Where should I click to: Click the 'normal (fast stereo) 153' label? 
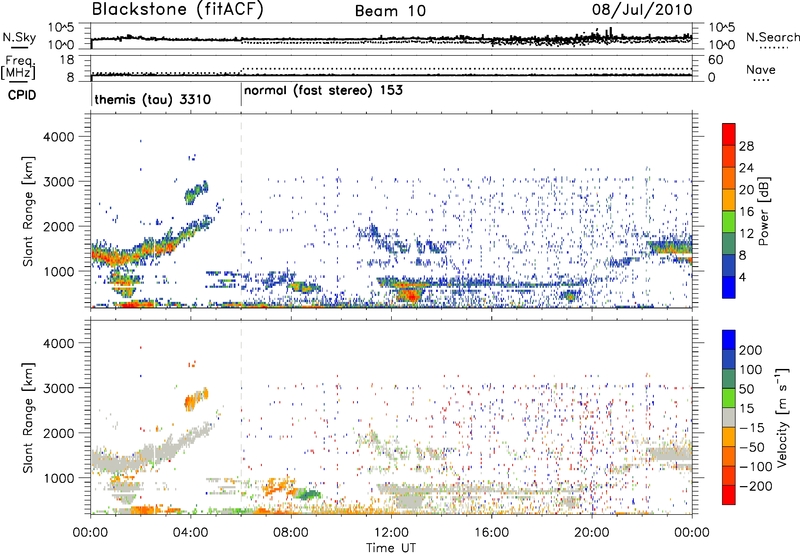(x=323, y=91)
